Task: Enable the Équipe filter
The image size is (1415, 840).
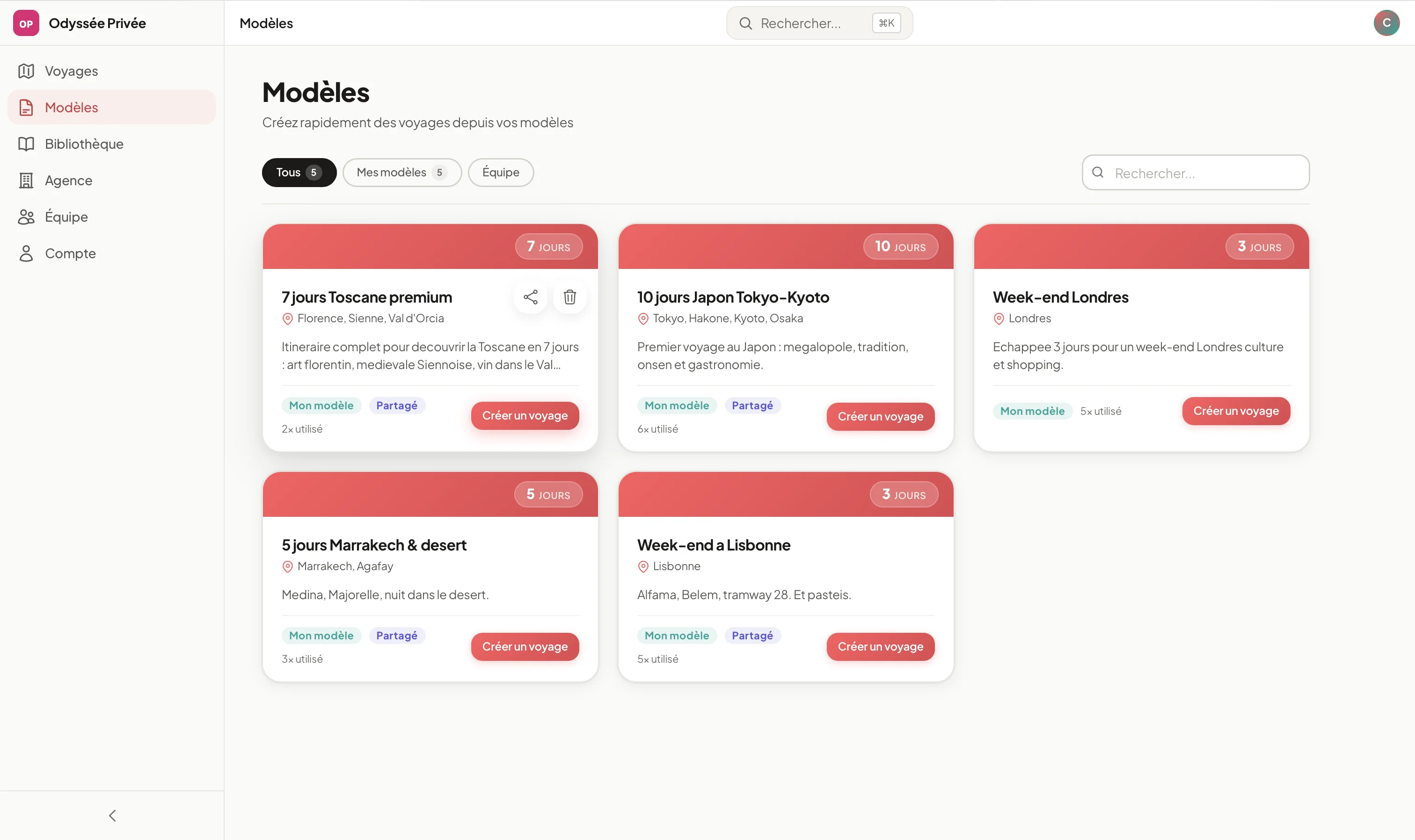Action: click(501, 172)
